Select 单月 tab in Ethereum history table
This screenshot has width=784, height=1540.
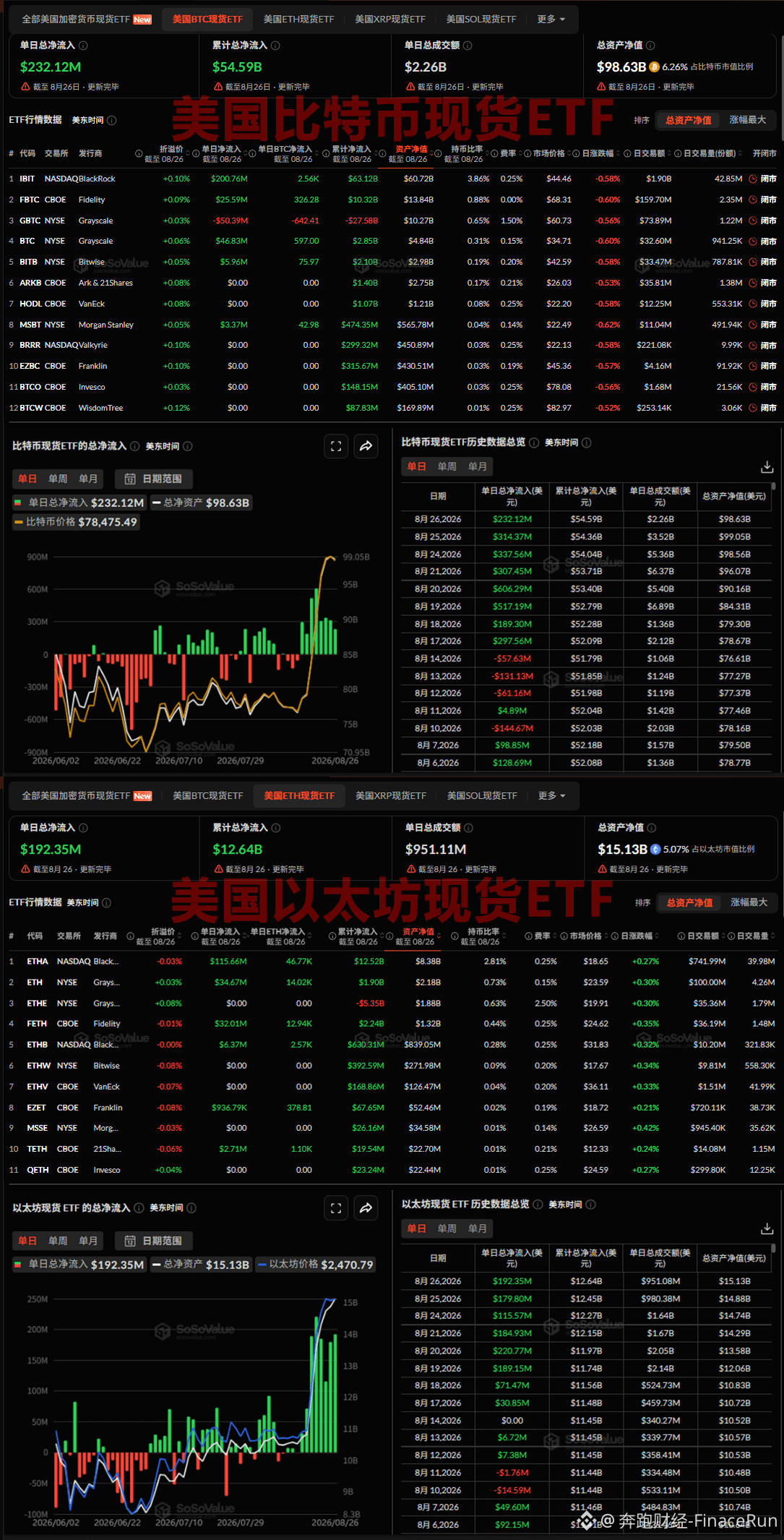(478, 1228)
